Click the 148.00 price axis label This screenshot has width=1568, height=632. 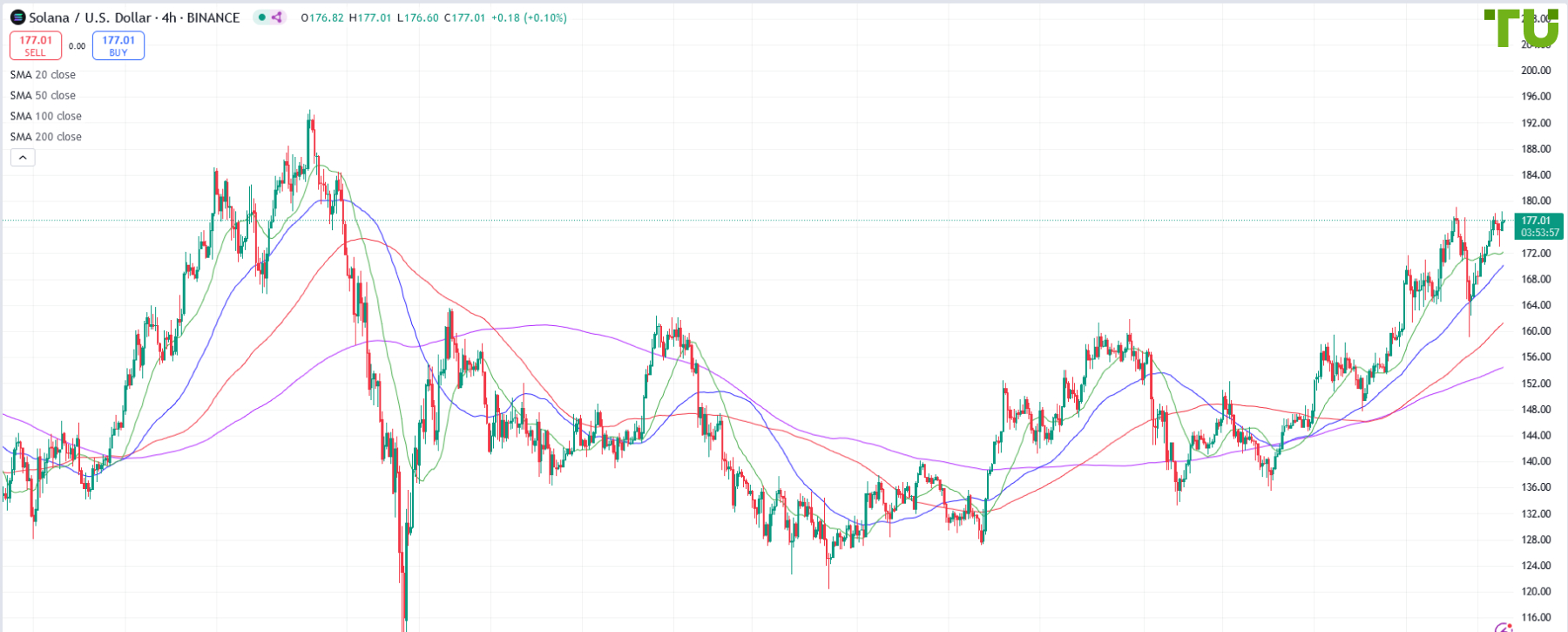tap(1536, 410)
